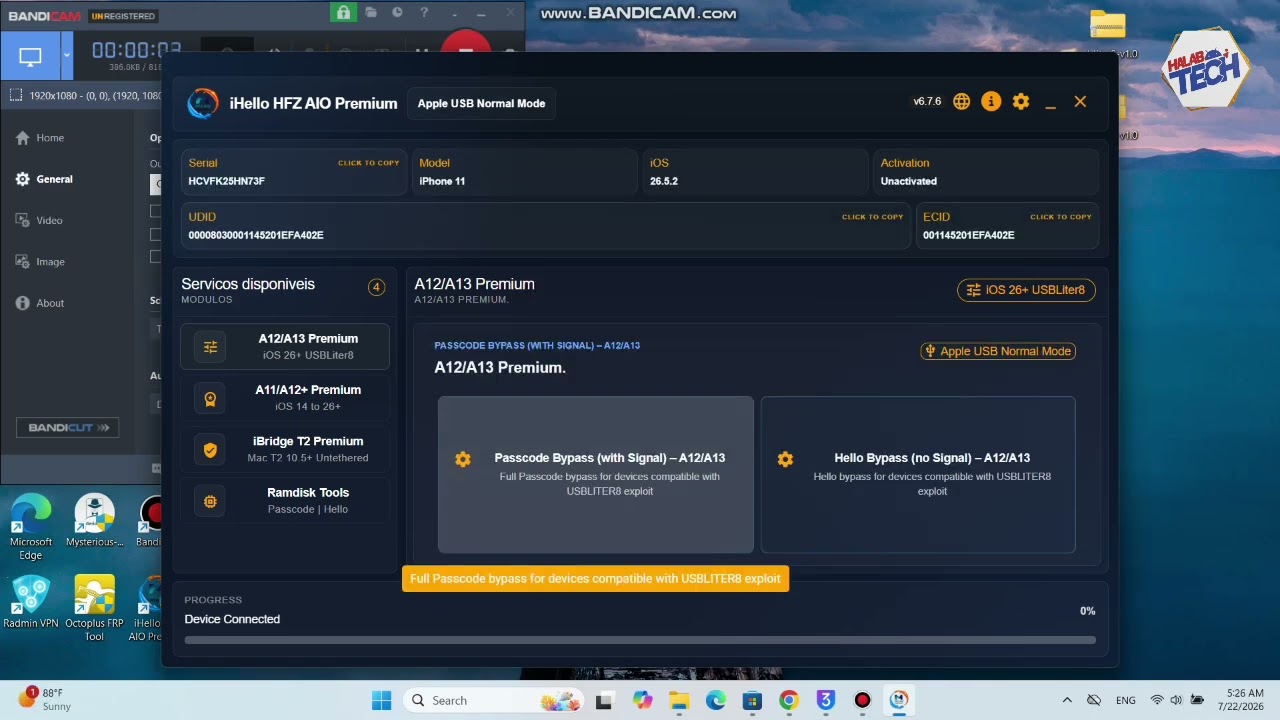Click the orange info icon
Image resolution: width=1280 pixels, height=720 pixels.
pos(991,101)
